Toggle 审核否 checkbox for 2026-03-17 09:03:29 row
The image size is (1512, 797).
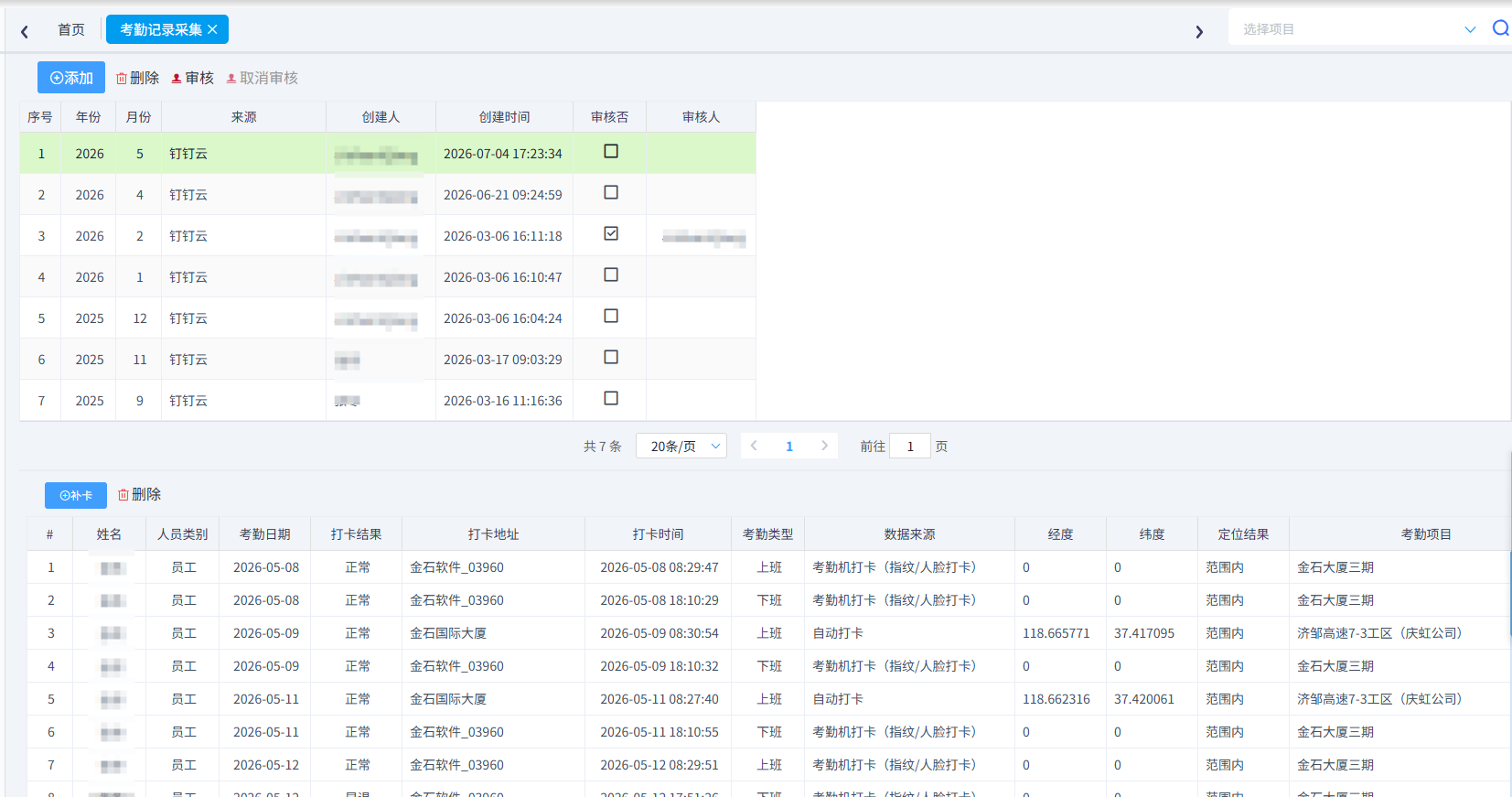coord(611,357)
